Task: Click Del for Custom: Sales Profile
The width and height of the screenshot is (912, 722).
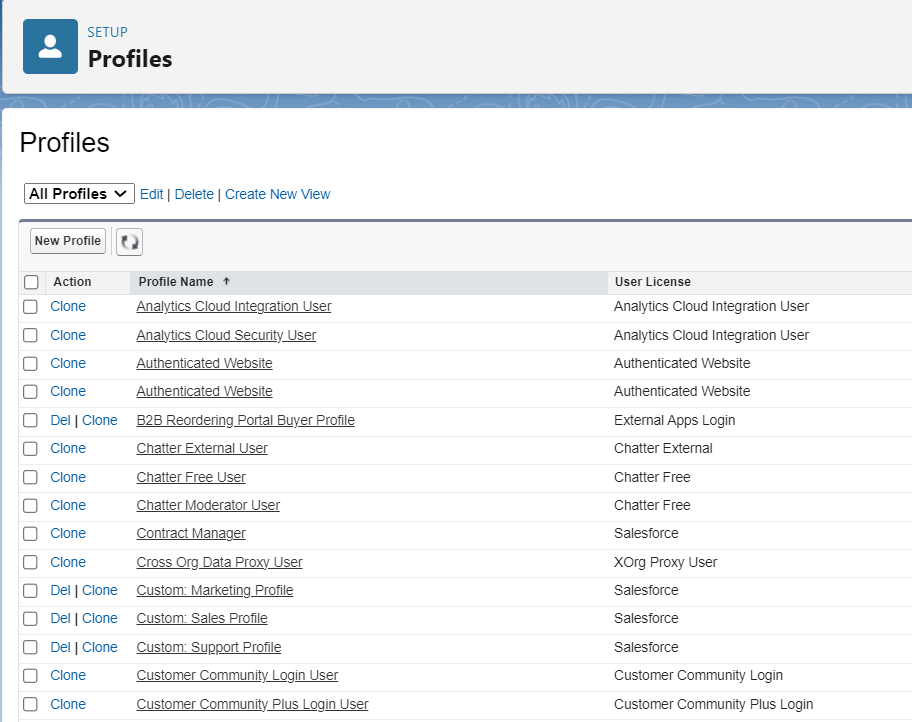Action: 60,618
